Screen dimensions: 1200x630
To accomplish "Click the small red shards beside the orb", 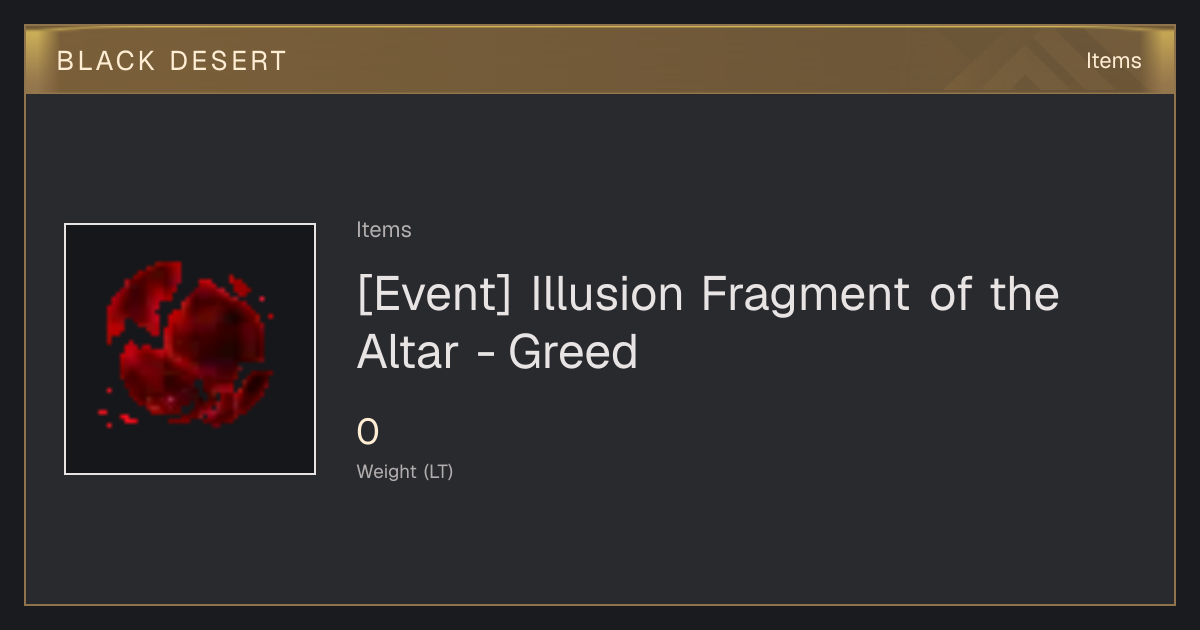I will (x=115, y=411).
